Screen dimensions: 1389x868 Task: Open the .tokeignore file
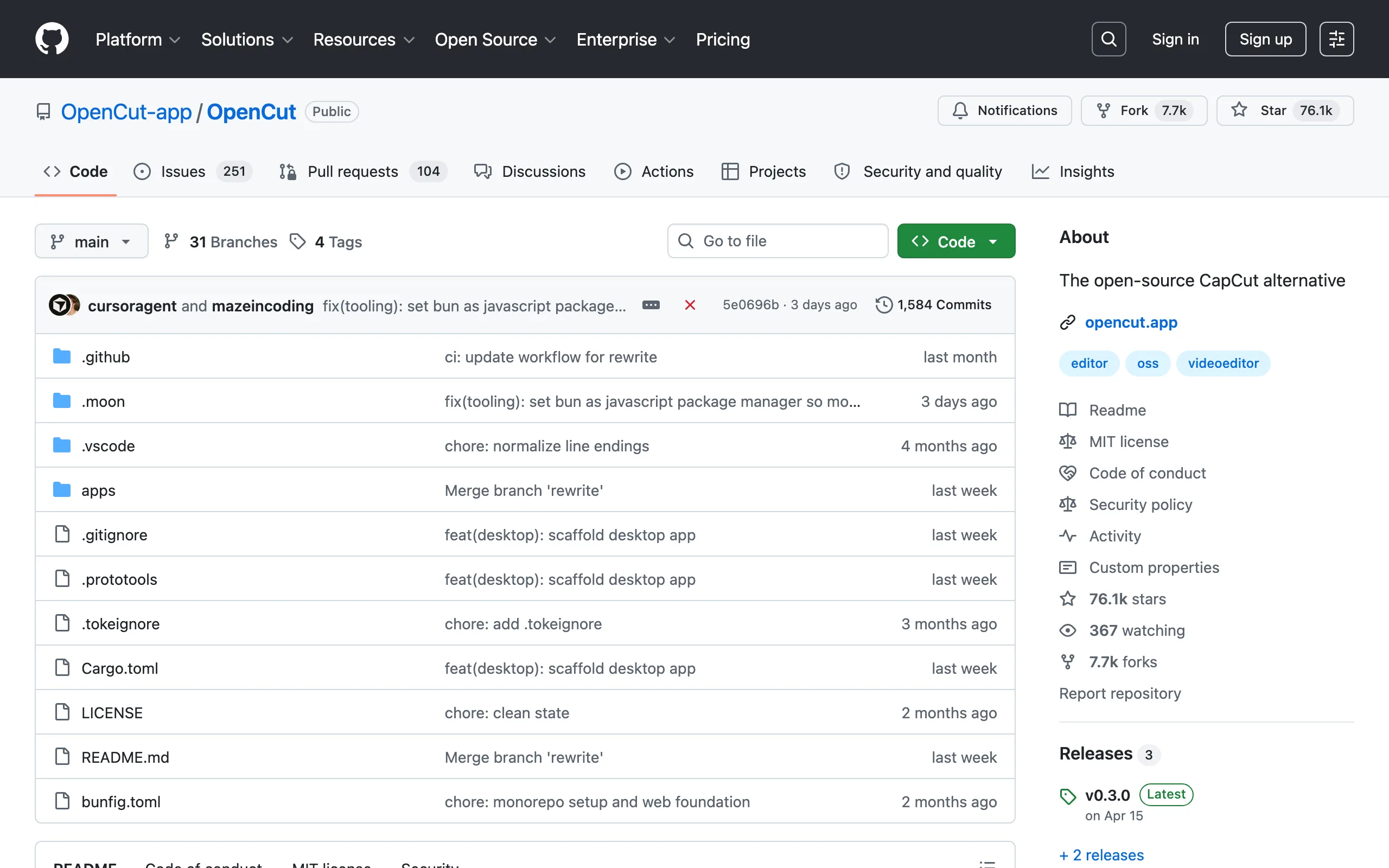pos(120,623)
